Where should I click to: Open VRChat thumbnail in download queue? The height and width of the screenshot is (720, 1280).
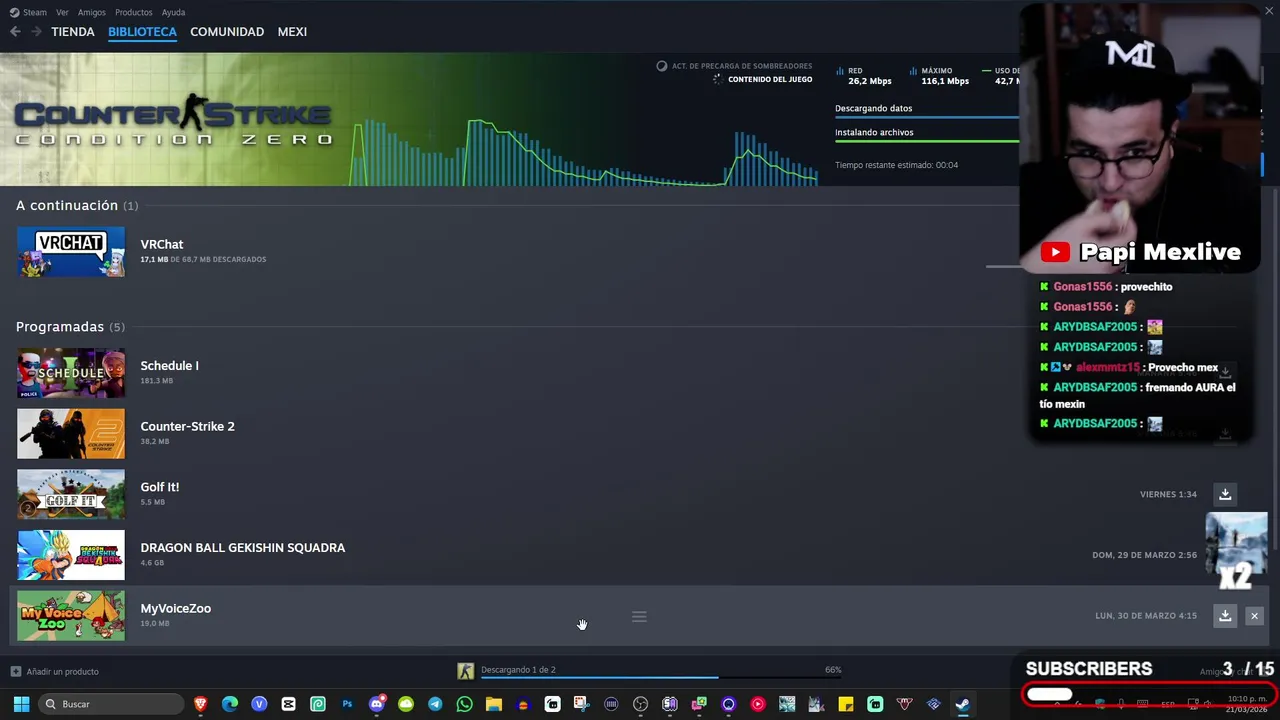[x=71, y=251]
